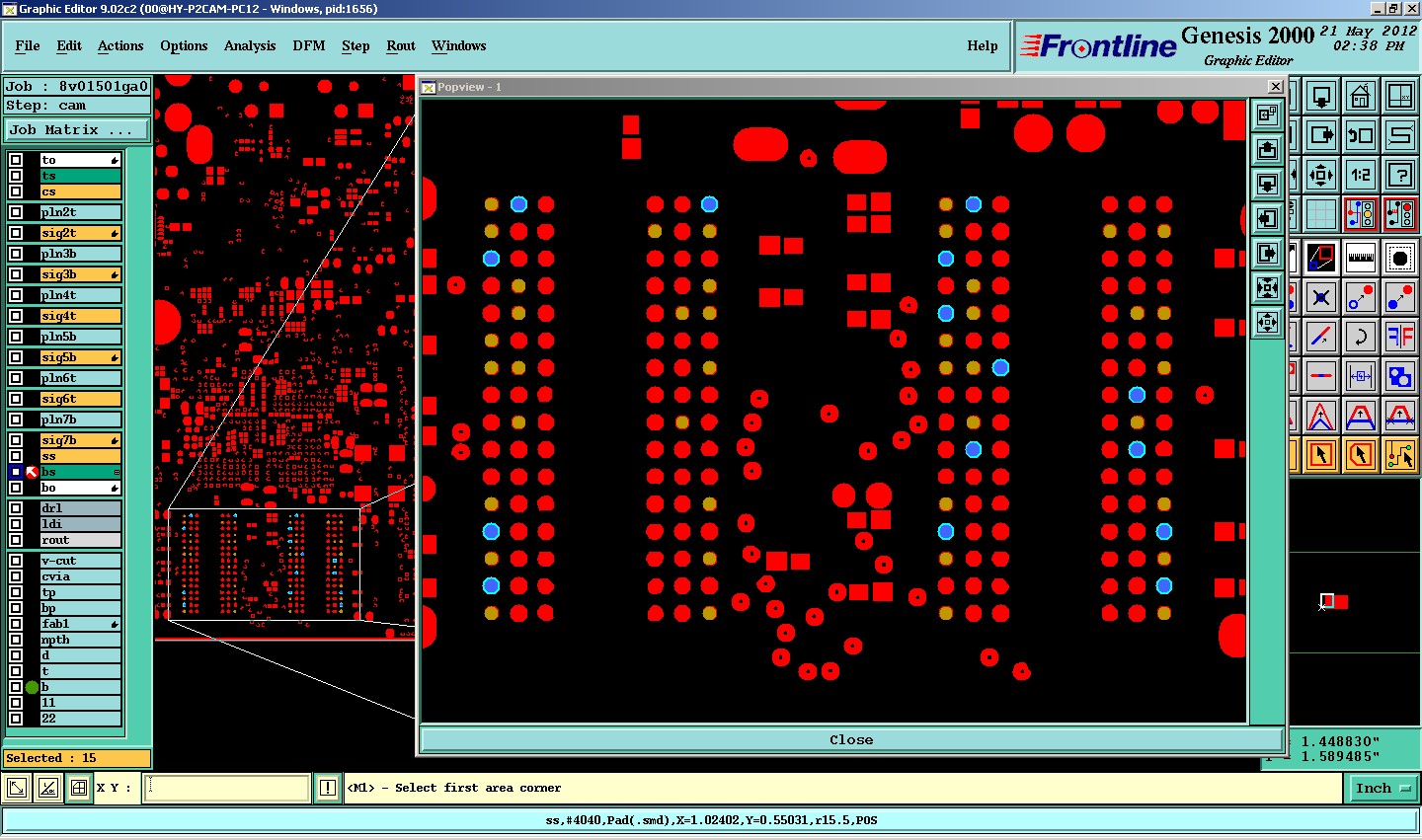
Task: Open the Help menu
Action: pyautogui.click(x=983, y=45)
